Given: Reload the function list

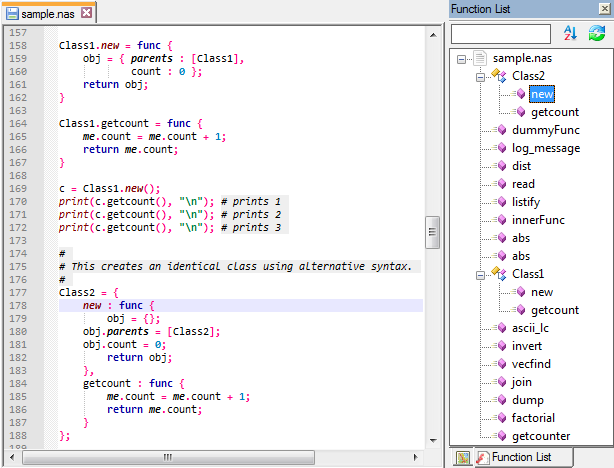Looking at the screenshot, I should (597, 33).
